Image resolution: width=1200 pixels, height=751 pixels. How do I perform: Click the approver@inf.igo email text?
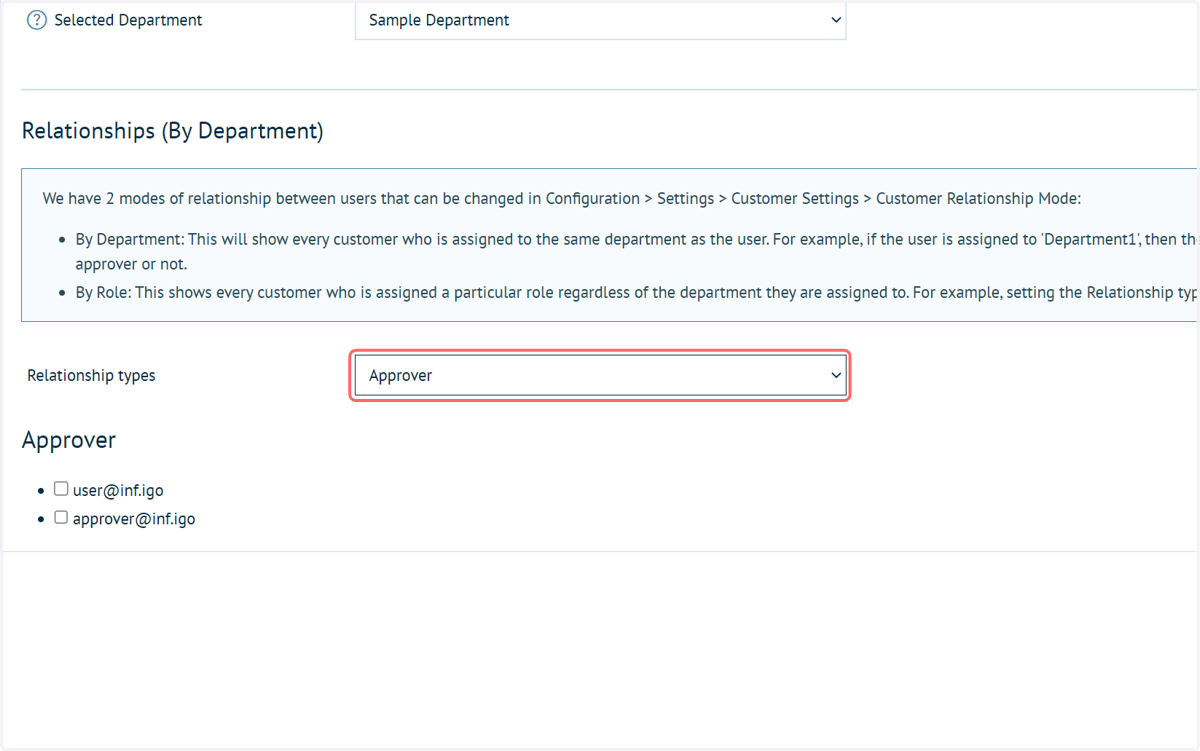pyautogui.click(x=134, y=520)
